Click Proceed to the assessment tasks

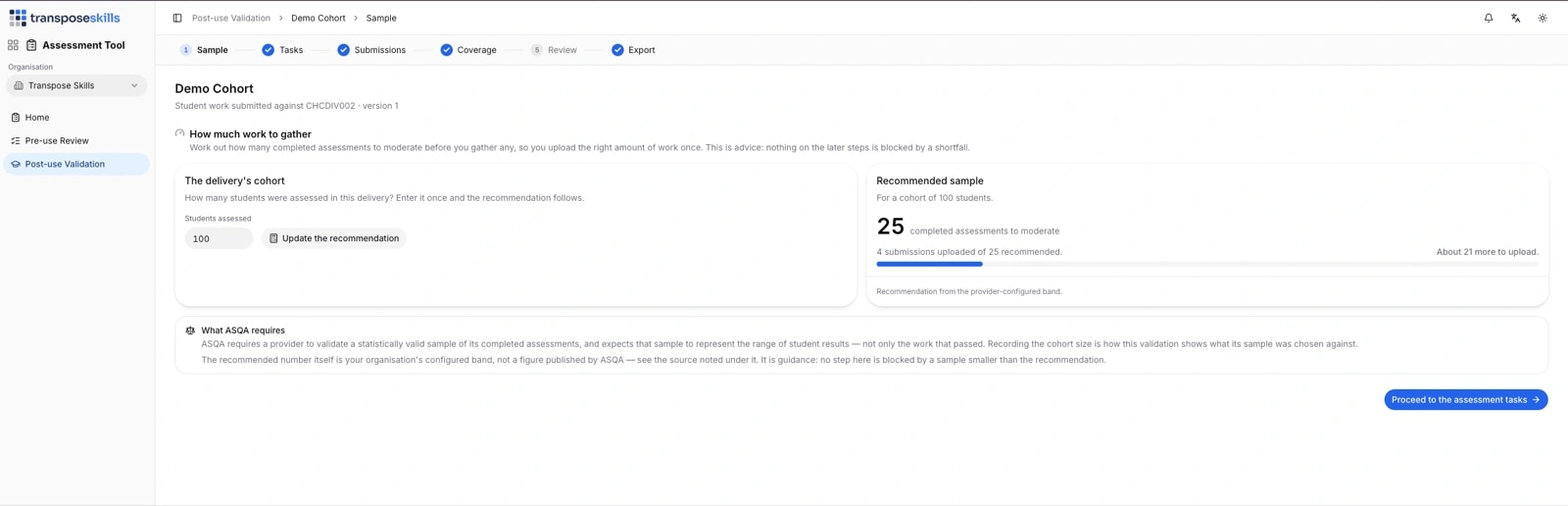tap(1466, 400)
